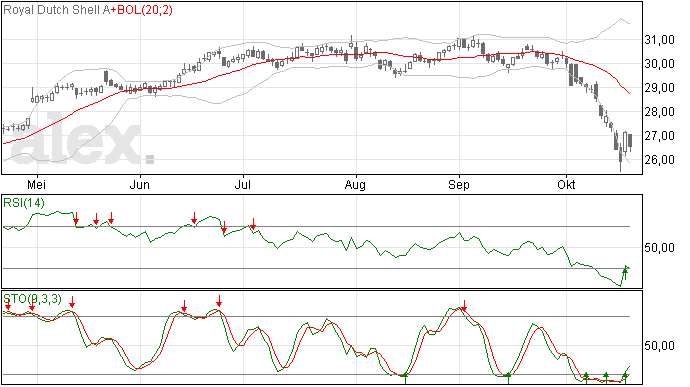The image size is (690, 387).
Task: Click the 'STO(9,3,3)' panel label
Action: coord(33,299)
